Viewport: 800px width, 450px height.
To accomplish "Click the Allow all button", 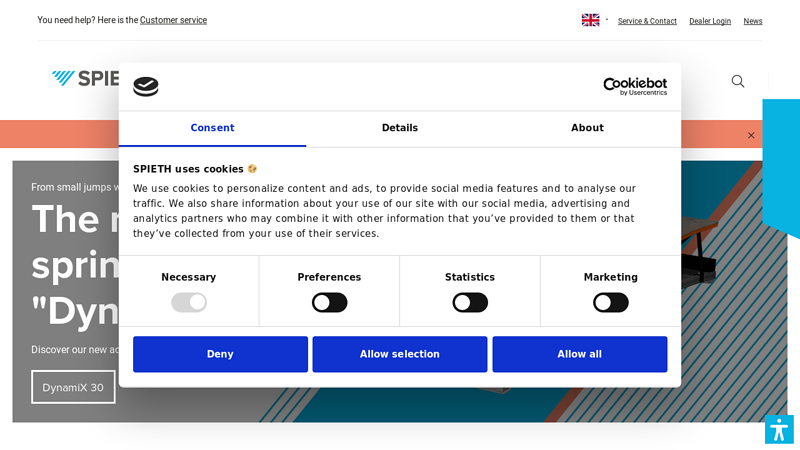I will [x=579, y=354].
